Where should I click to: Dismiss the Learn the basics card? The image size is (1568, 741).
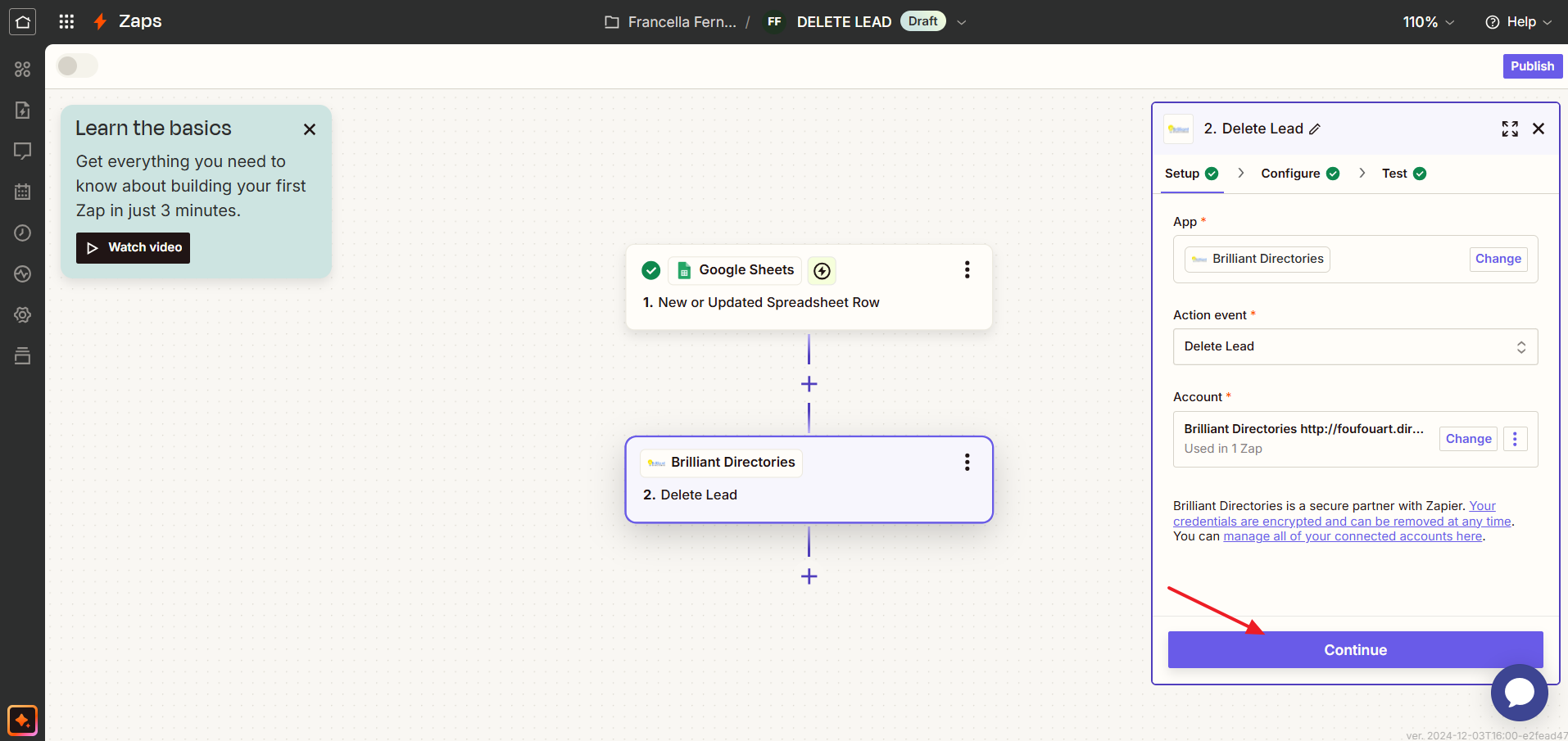click(310, 129)
